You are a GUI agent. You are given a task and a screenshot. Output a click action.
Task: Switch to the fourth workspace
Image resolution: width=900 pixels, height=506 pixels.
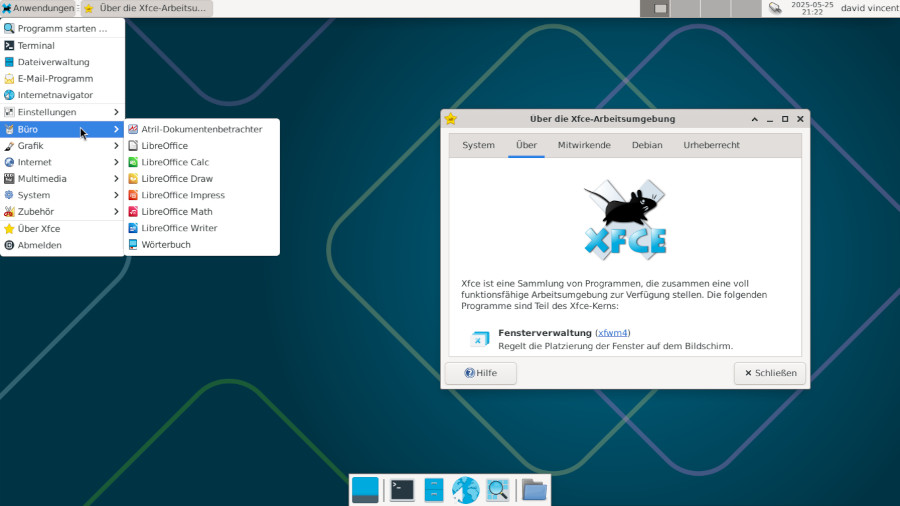pyautogui.click(x=746, y=8)
